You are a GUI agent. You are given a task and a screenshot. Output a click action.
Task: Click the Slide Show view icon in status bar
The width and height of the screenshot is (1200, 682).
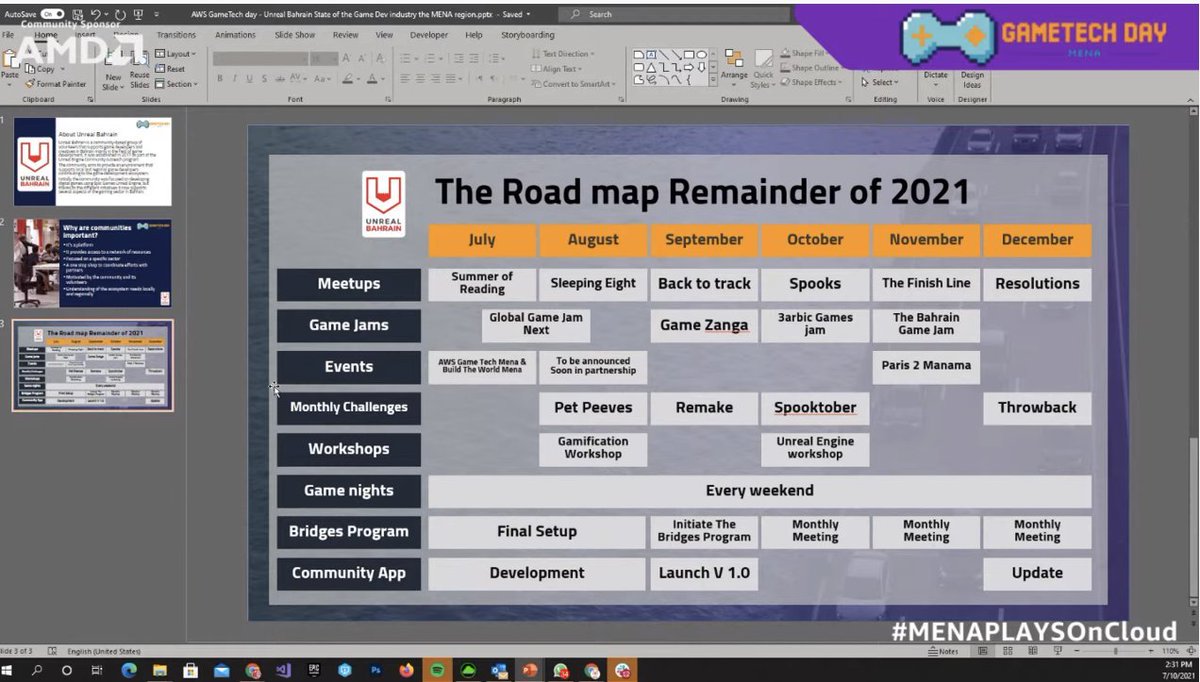pyautogui.click(x=1056, y=651)
